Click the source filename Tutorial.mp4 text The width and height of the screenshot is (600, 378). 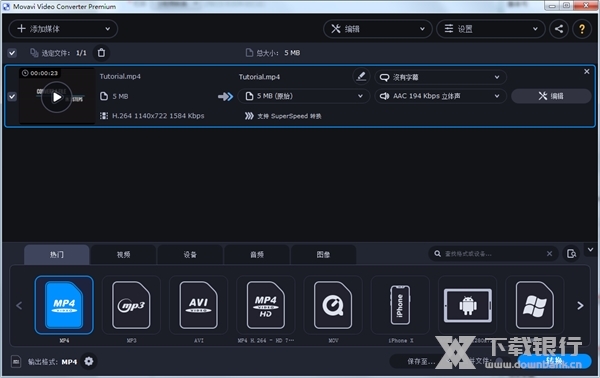(120, 77)
